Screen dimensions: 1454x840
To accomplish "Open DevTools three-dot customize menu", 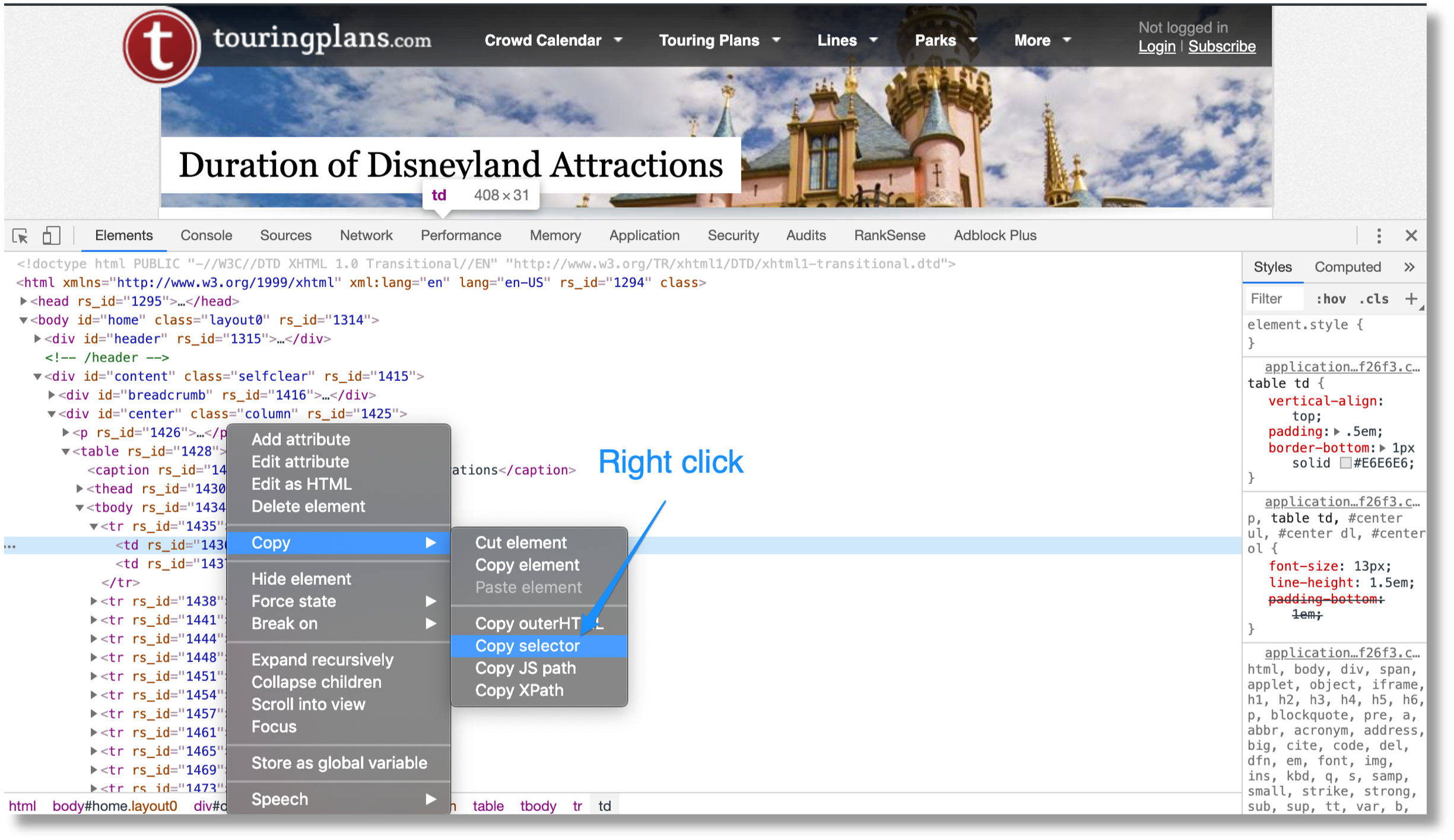I will click(x=1379, y=236).
